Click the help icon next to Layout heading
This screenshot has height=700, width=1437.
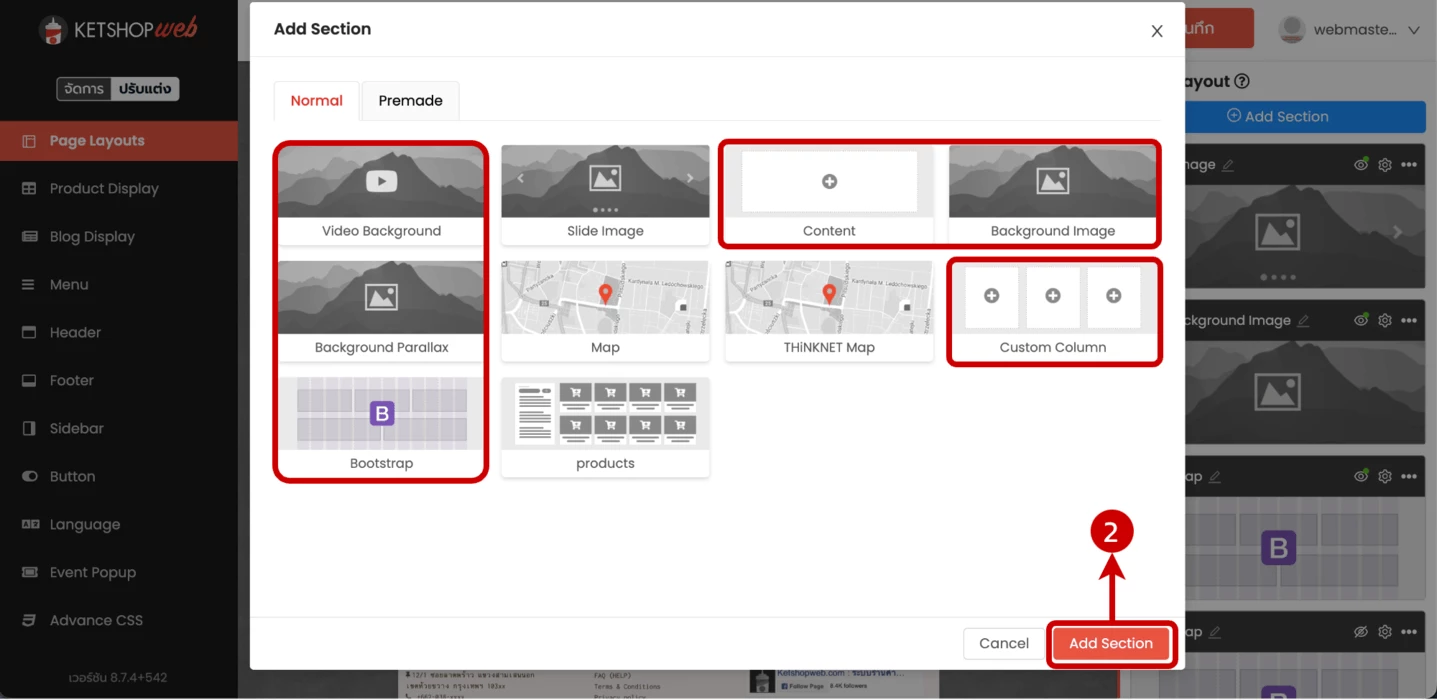tap(1242, 82)
